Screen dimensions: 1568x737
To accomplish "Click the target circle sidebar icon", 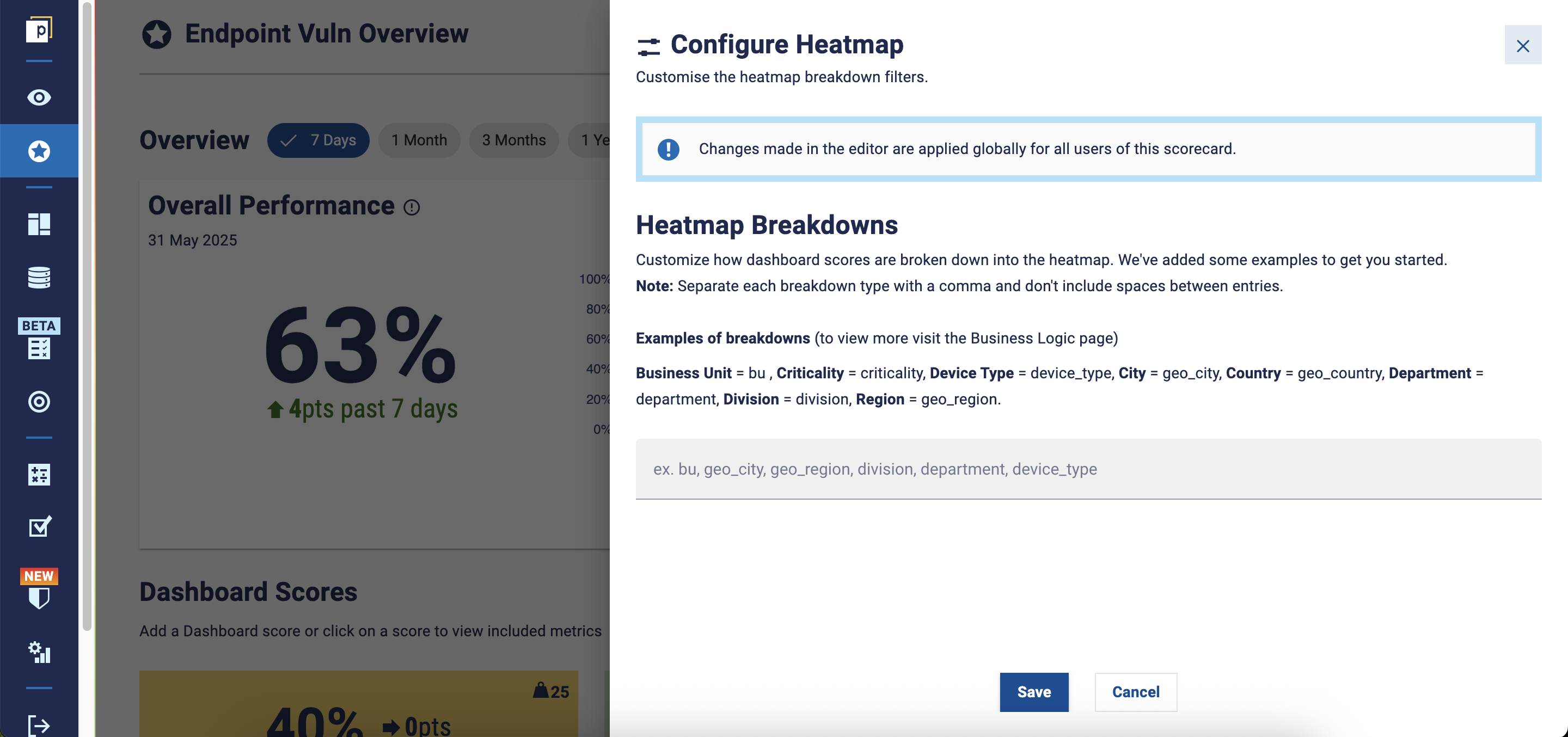I will 39,402.
